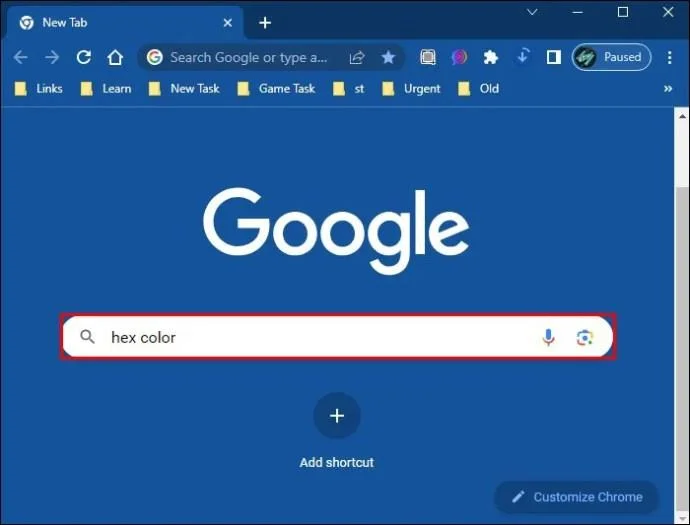The image size is (690, 525).
Task: Toggle the side panel icon
Action: 553,57
